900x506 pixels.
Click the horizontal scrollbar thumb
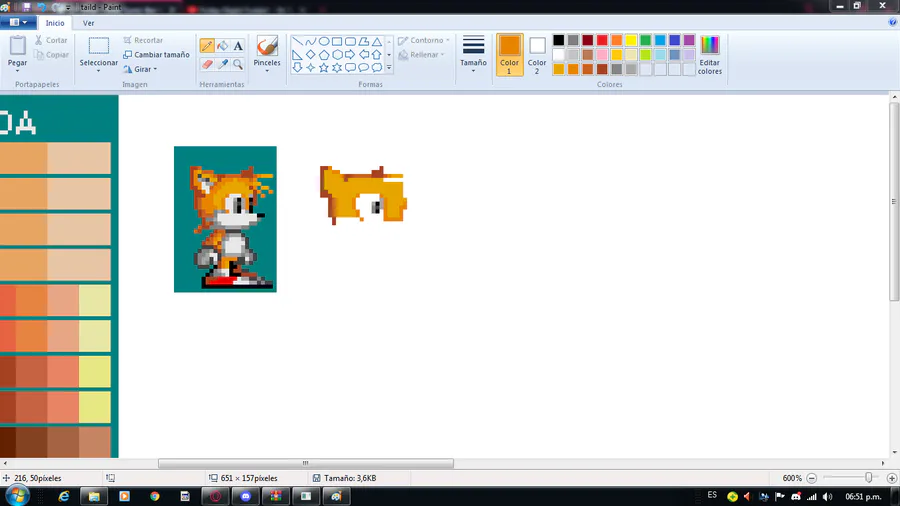click(x=306, y=463)
